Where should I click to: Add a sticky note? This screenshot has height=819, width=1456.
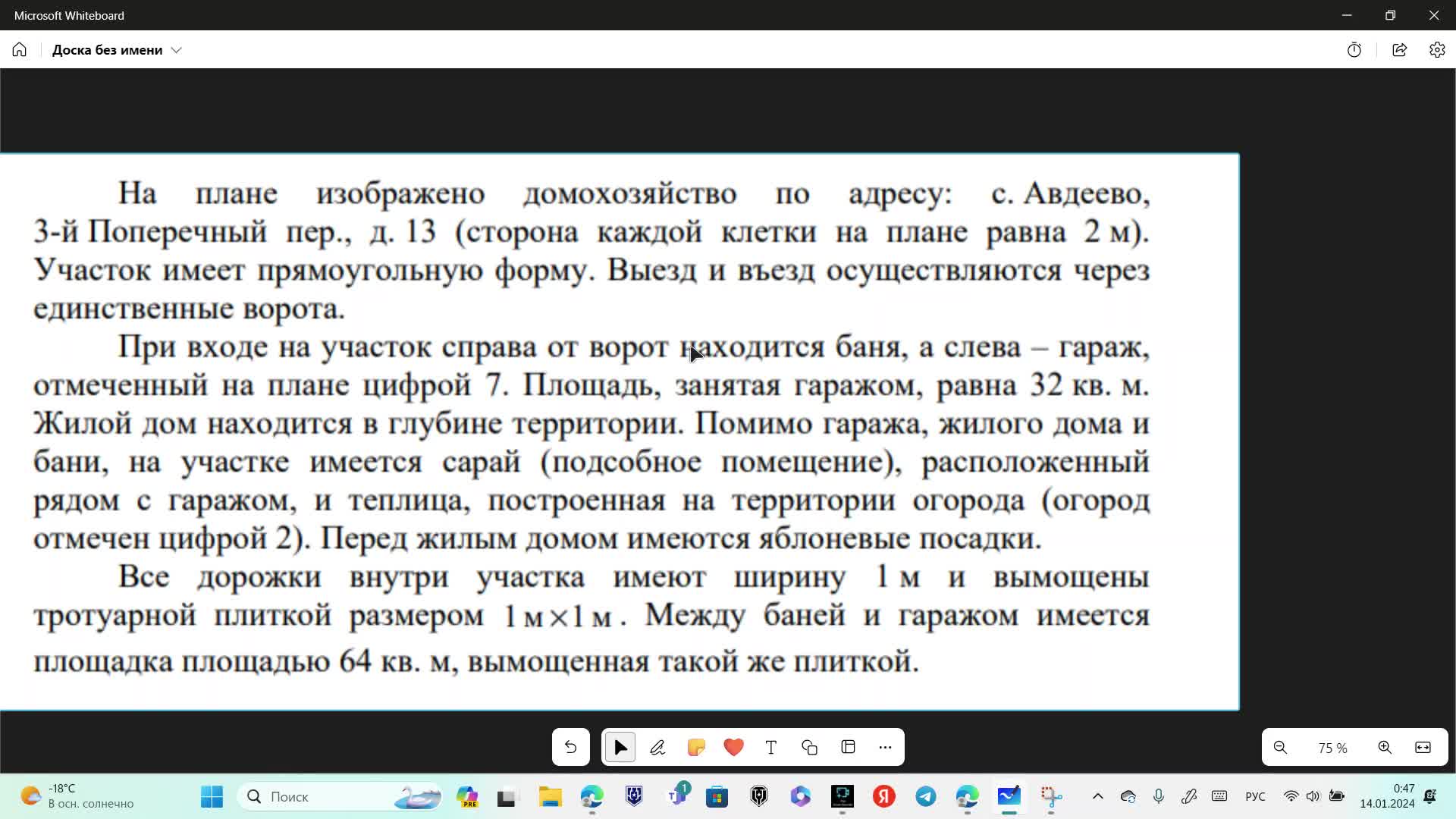695,747
